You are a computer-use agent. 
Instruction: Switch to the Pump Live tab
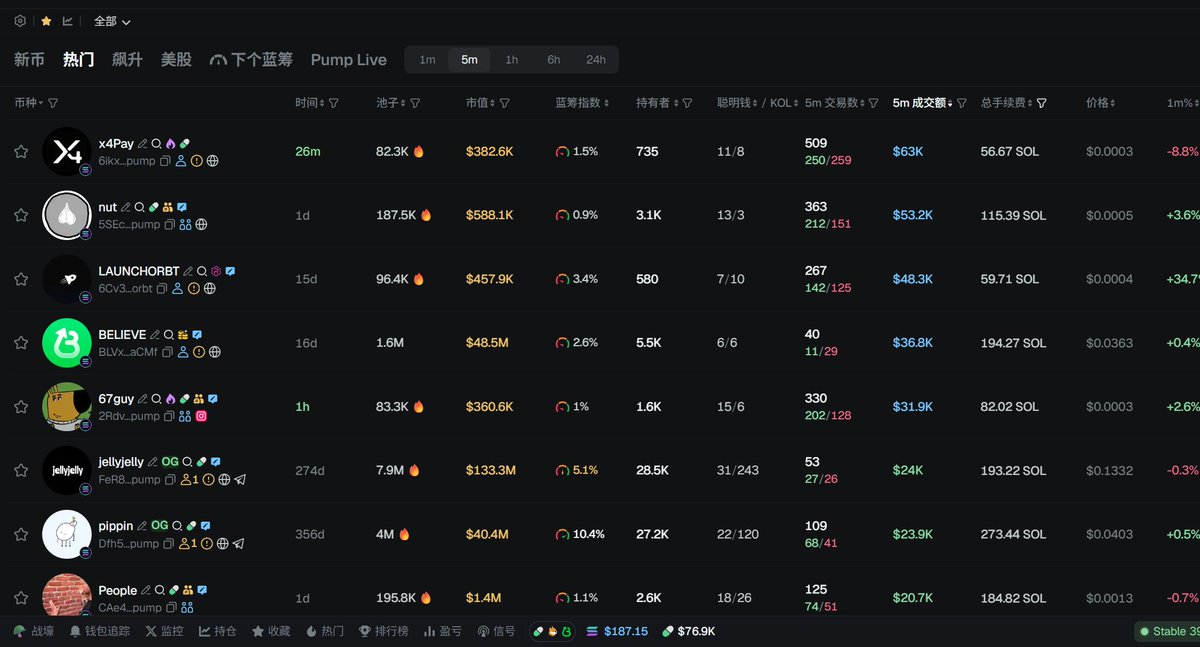(349, 60)
